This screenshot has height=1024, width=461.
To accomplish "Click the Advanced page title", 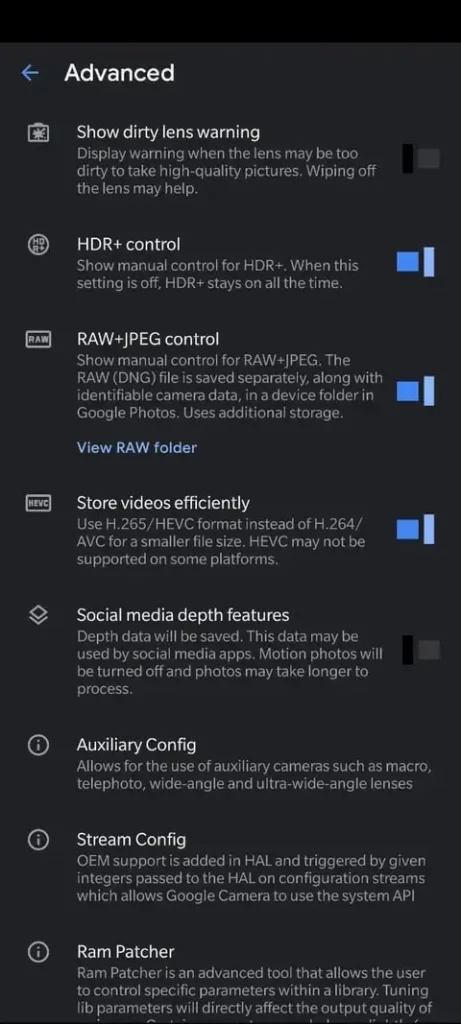I will [119, 72].
